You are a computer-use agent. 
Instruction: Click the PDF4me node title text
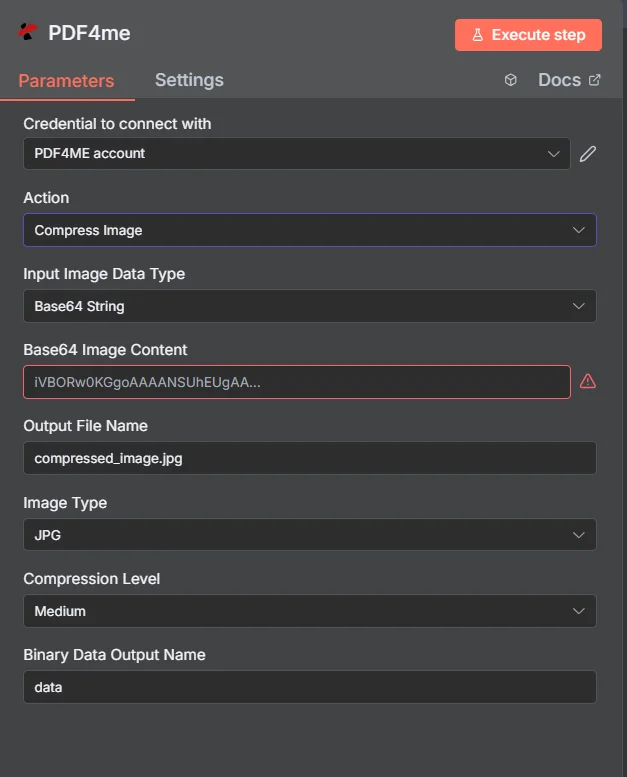(x=89, y=33)
